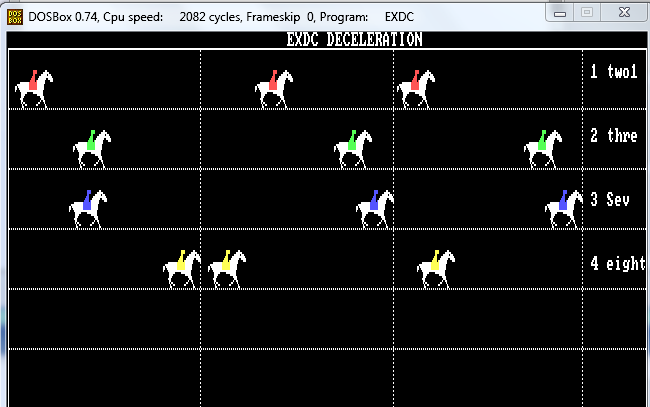This screenshot has width=650, height=407.
Task: Click the rightmost red-jockey horse in lane 1
Action: 416,89
